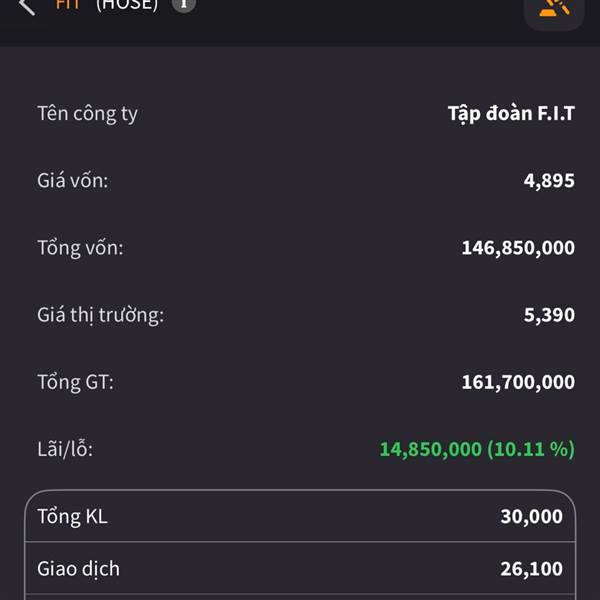600x600 pixels.
Task: Tap green profit 14,850,000 (10.11 %)
Action: pos(477,449)
